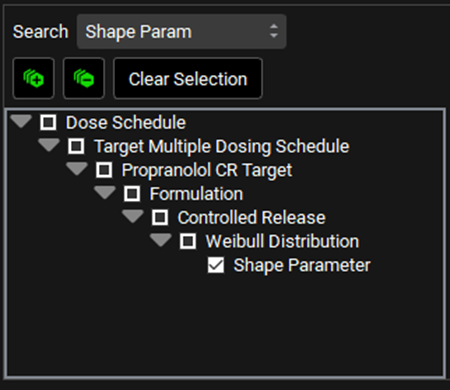The width and height of the screenshot is (450, 390).
Task: Collapse the Dose Schedule tree node
Action: point(21,121)
